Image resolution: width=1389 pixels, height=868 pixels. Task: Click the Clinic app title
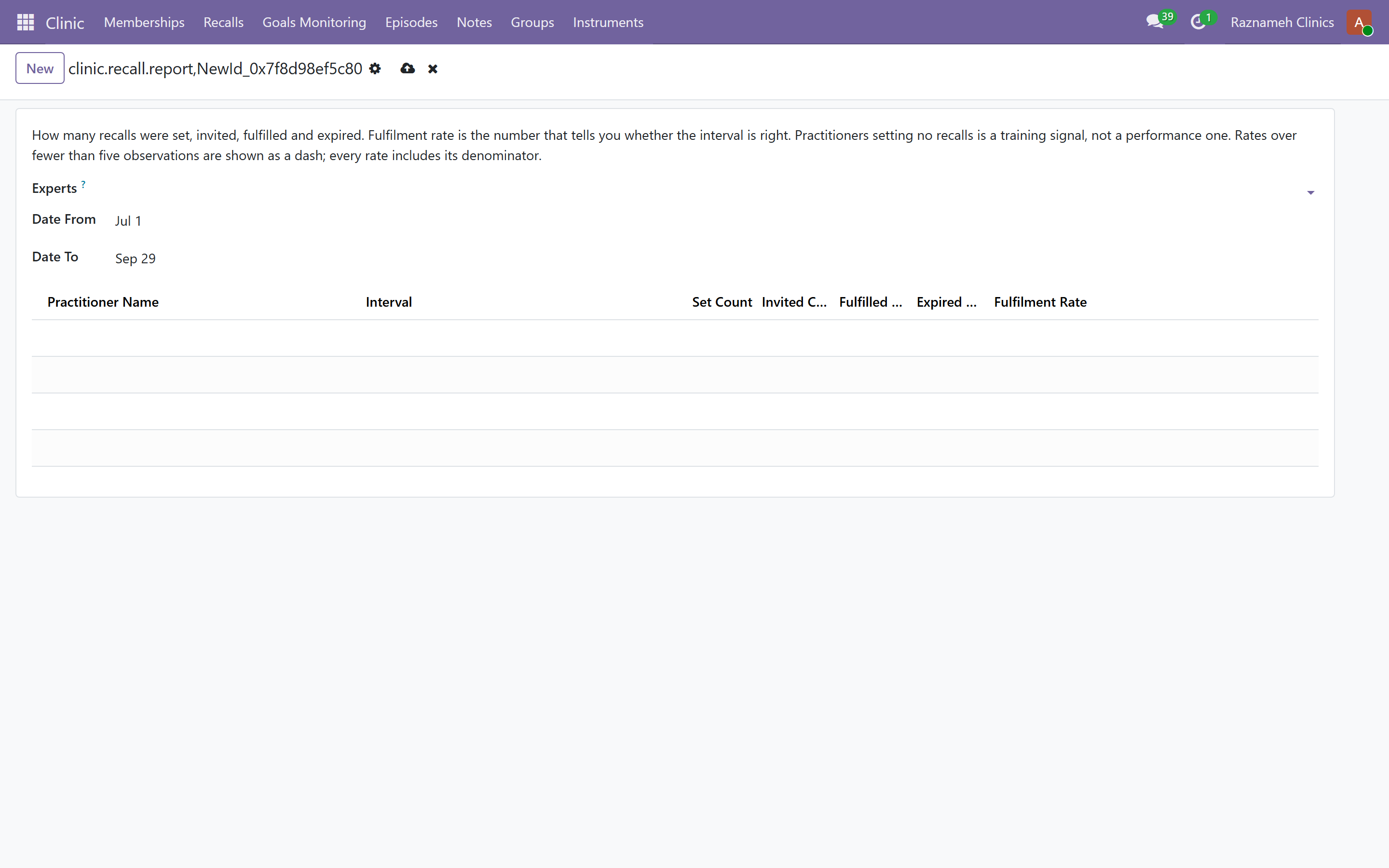click(x=65, y=23)
